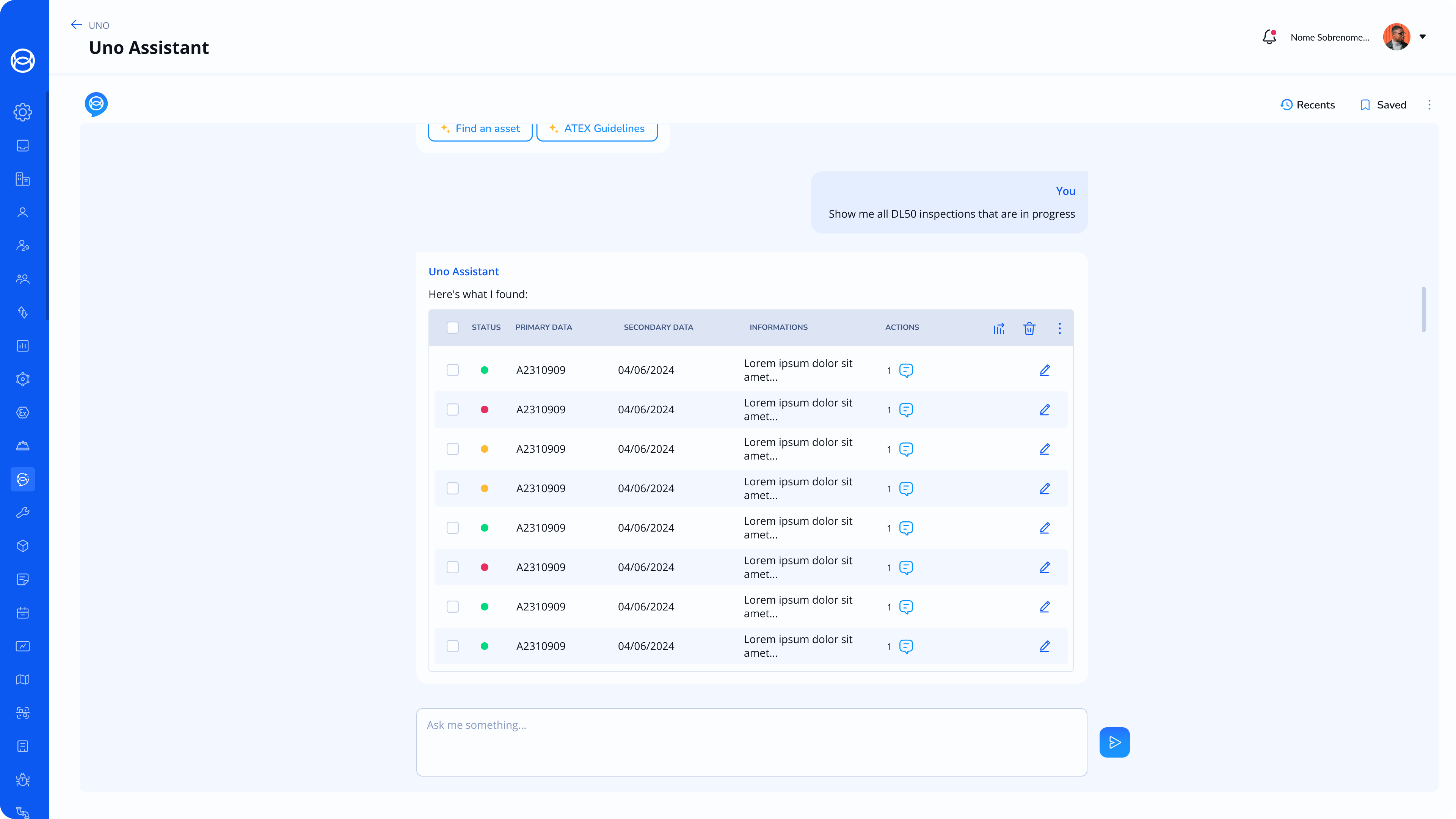
Task: Open the table header three-dot options menu
Action: 1060,328
